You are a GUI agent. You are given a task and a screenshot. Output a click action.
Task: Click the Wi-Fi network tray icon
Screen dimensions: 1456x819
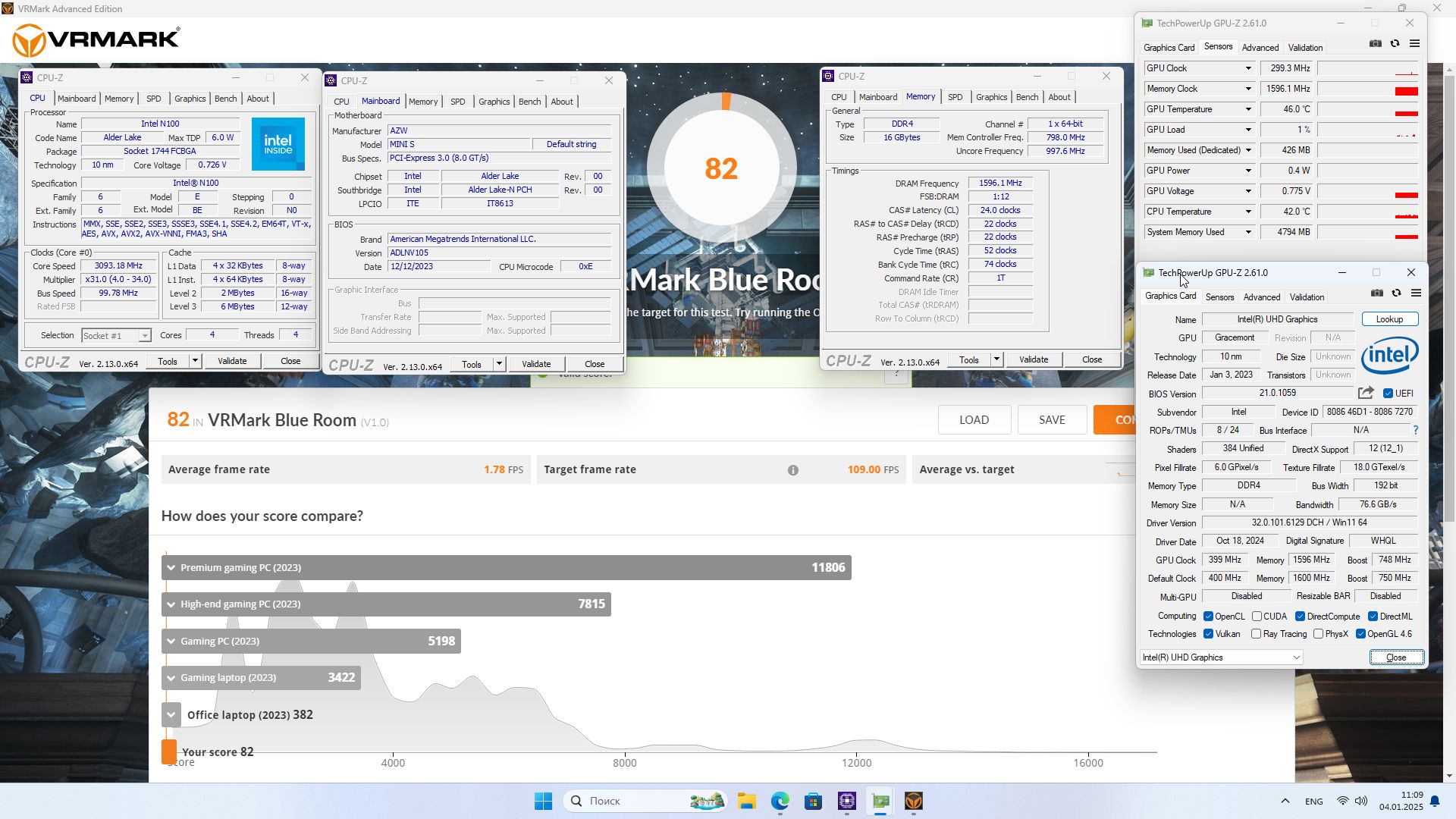click(x=1343, y=801)
